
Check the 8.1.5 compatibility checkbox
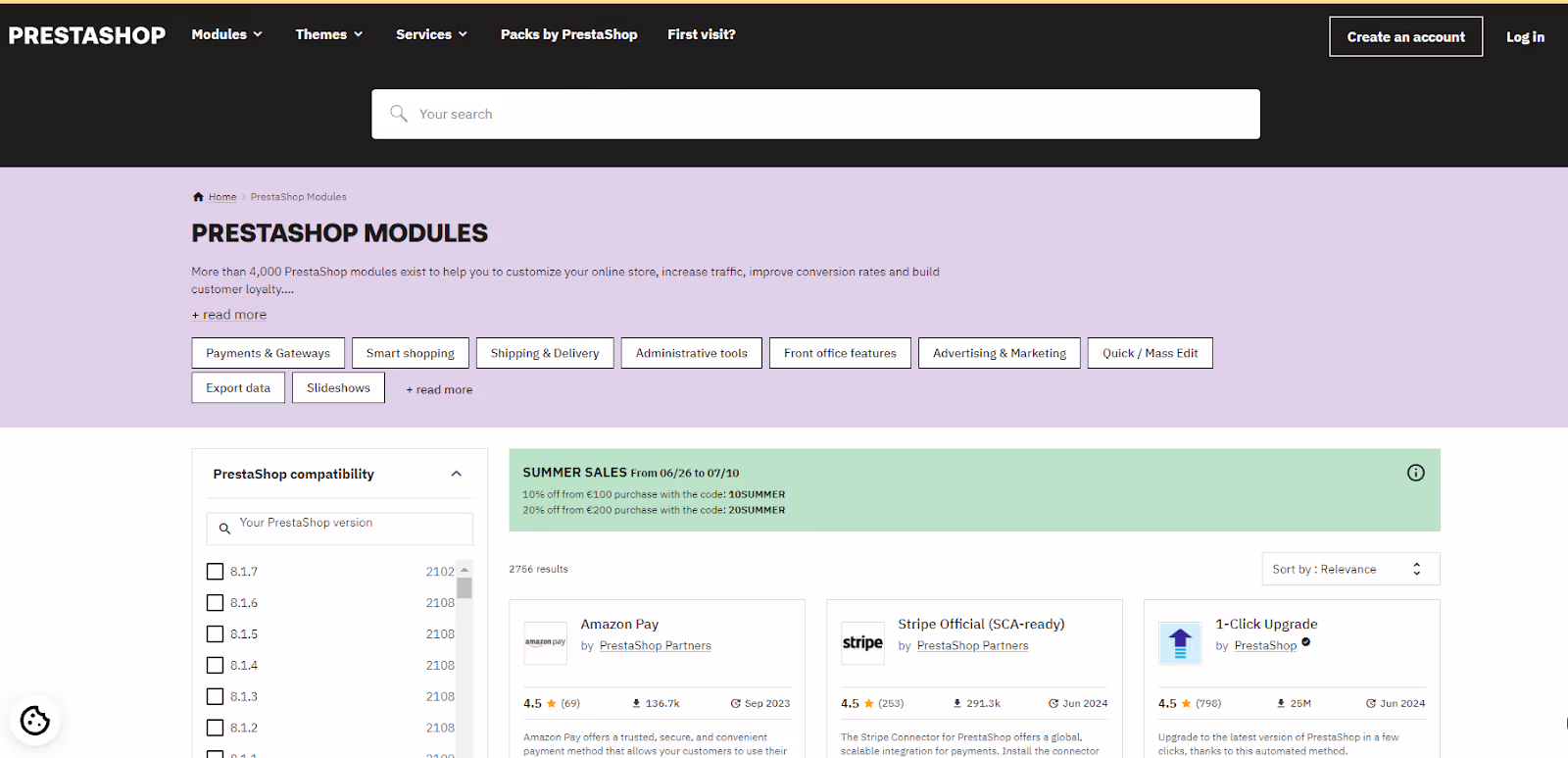click(216, 634)
